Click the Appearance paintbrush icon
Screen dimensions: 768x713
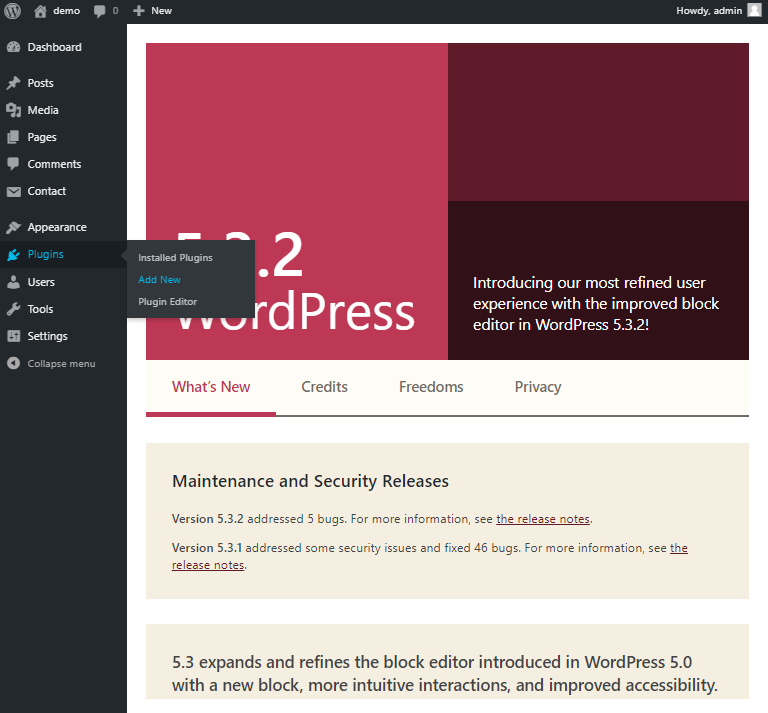(14, 227)
